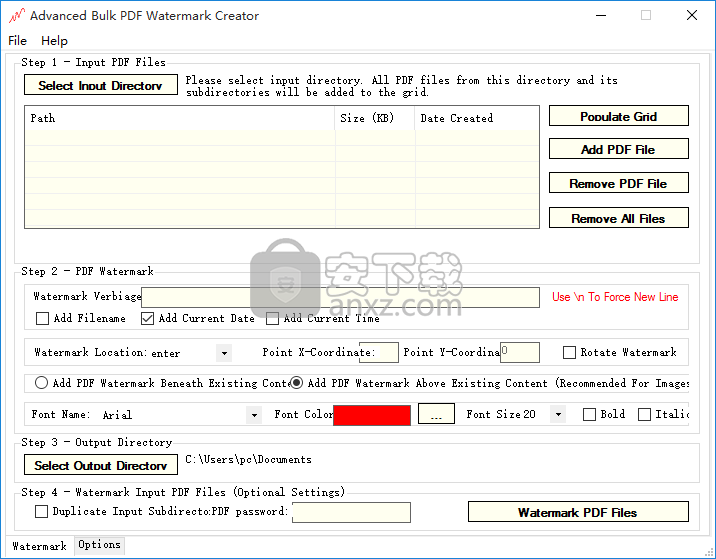
Task: Expand the Watermark Location dropdown
Action: pyautogui.click(x=224, y=353)
